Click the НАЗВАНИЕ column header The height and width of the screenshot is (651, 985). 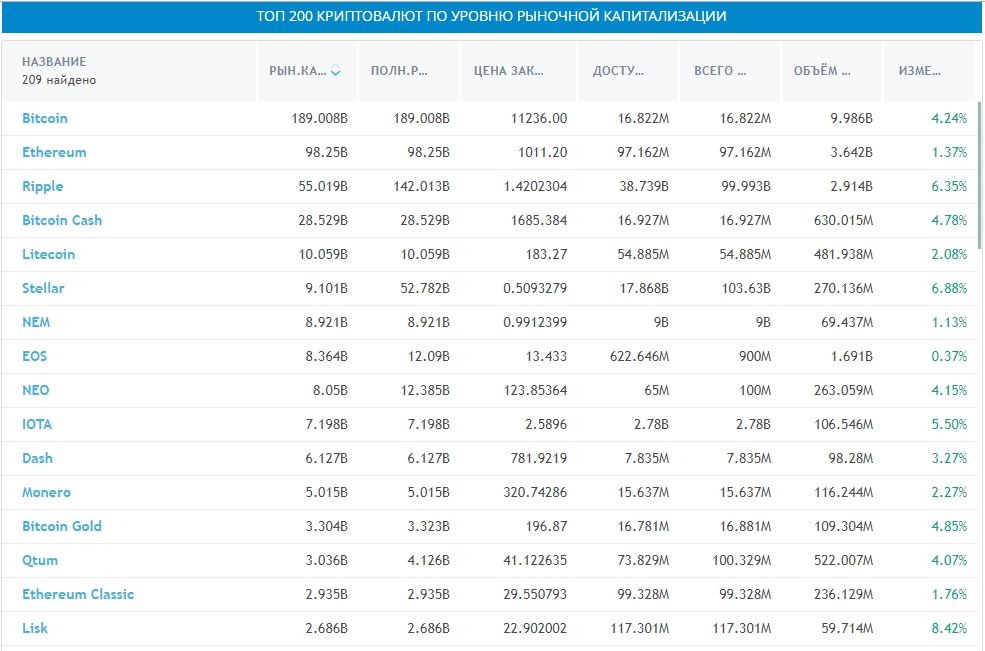tap(54, 62)
